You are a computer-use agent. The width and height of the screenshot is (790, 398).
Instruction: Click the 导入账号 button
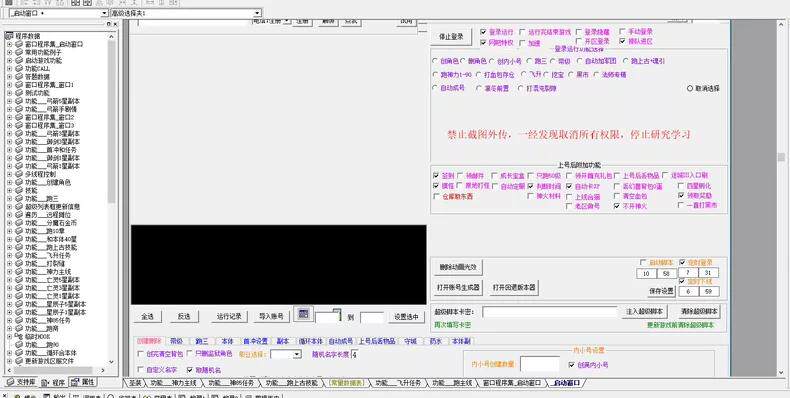271,316
